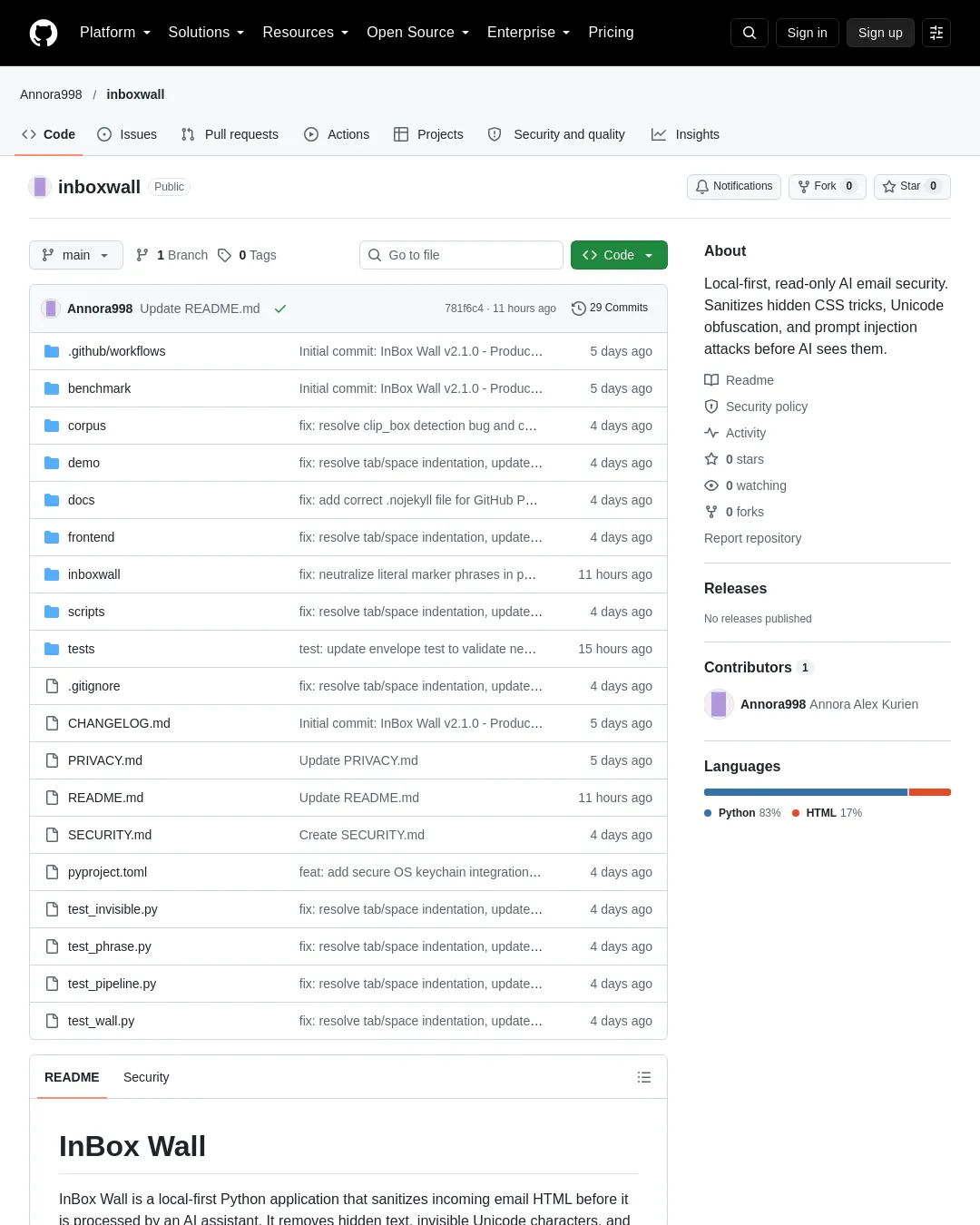Star the inboxwall repository
This screenshot has height=1225, width=980.
[912, 186]
